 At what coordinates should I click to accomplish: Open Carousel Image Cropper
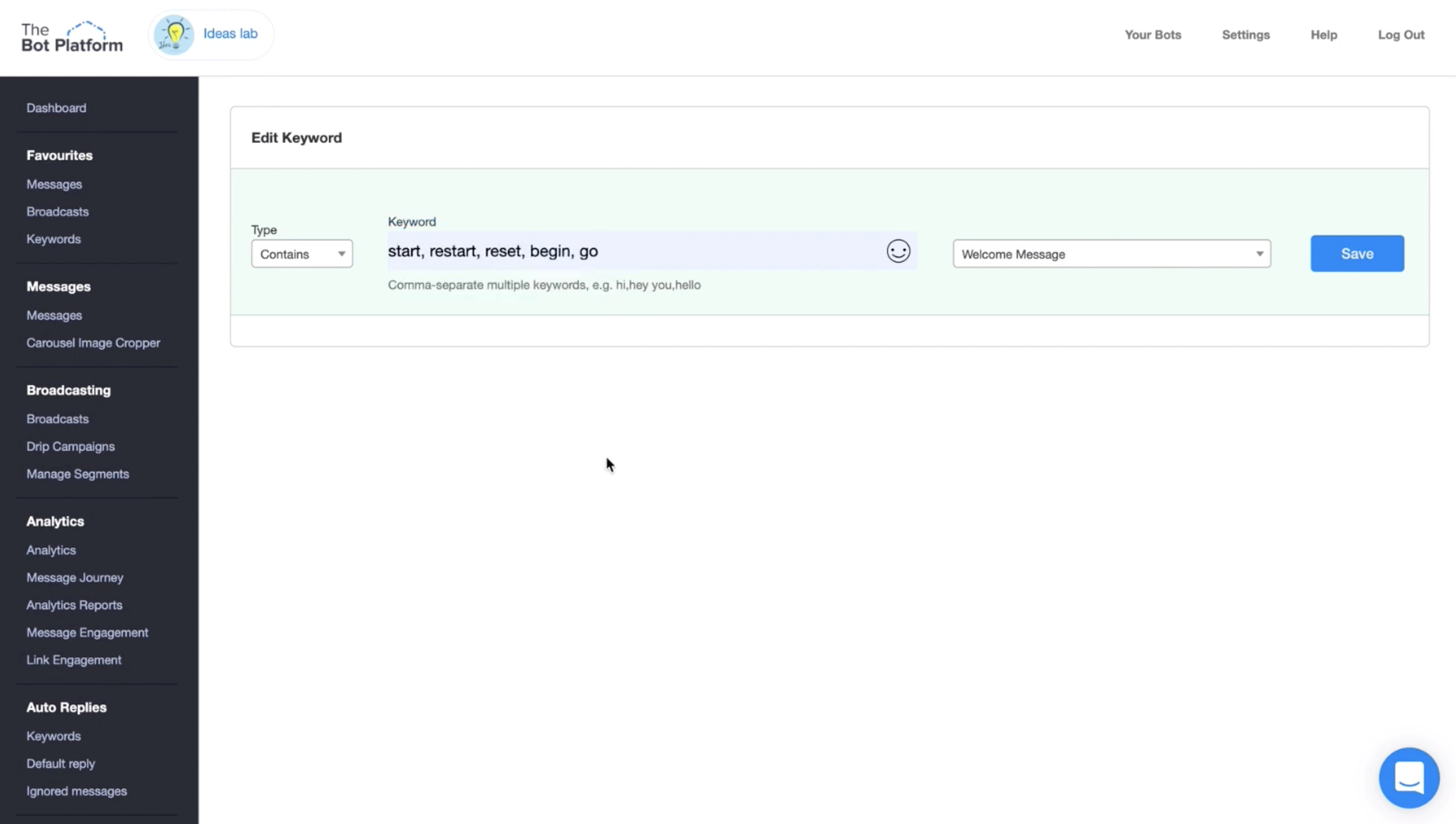point(93,343)
